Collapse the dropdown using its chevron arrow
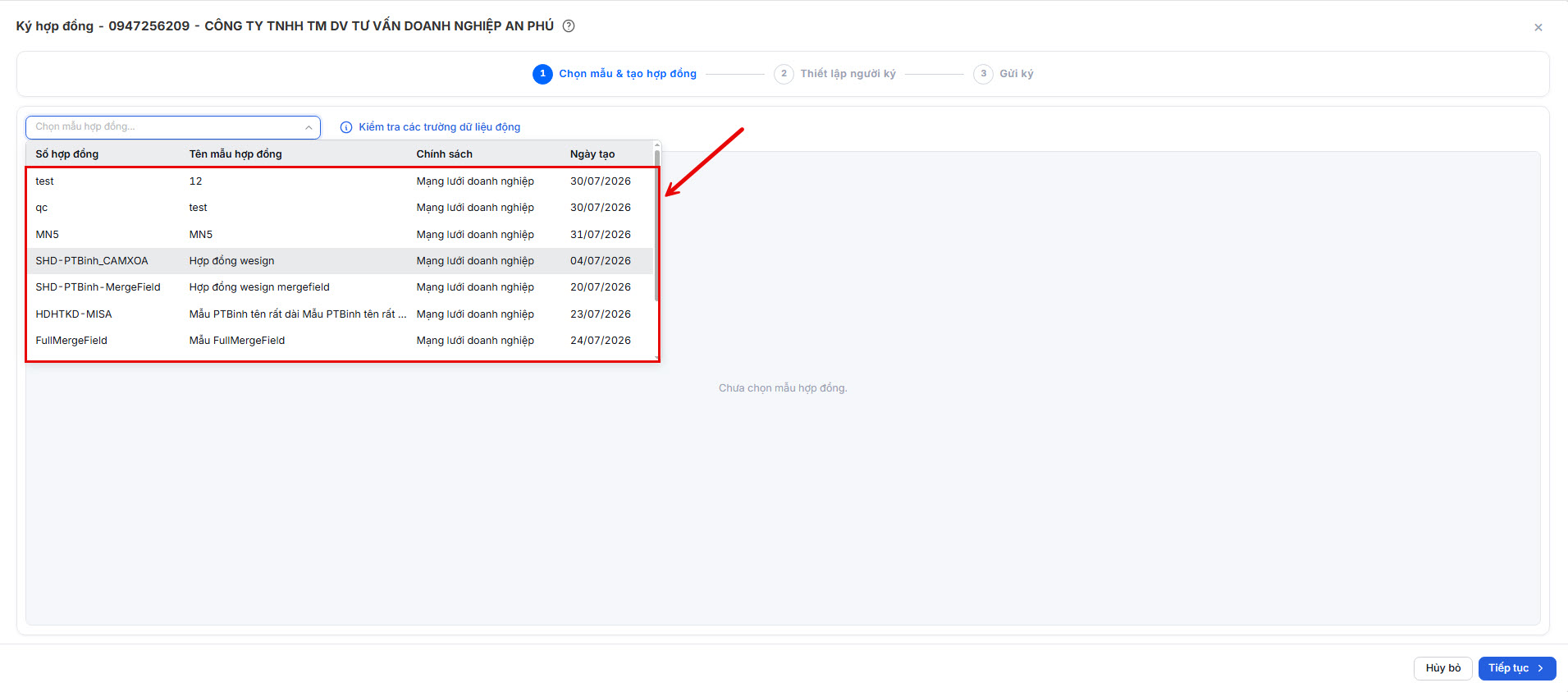 309,127
